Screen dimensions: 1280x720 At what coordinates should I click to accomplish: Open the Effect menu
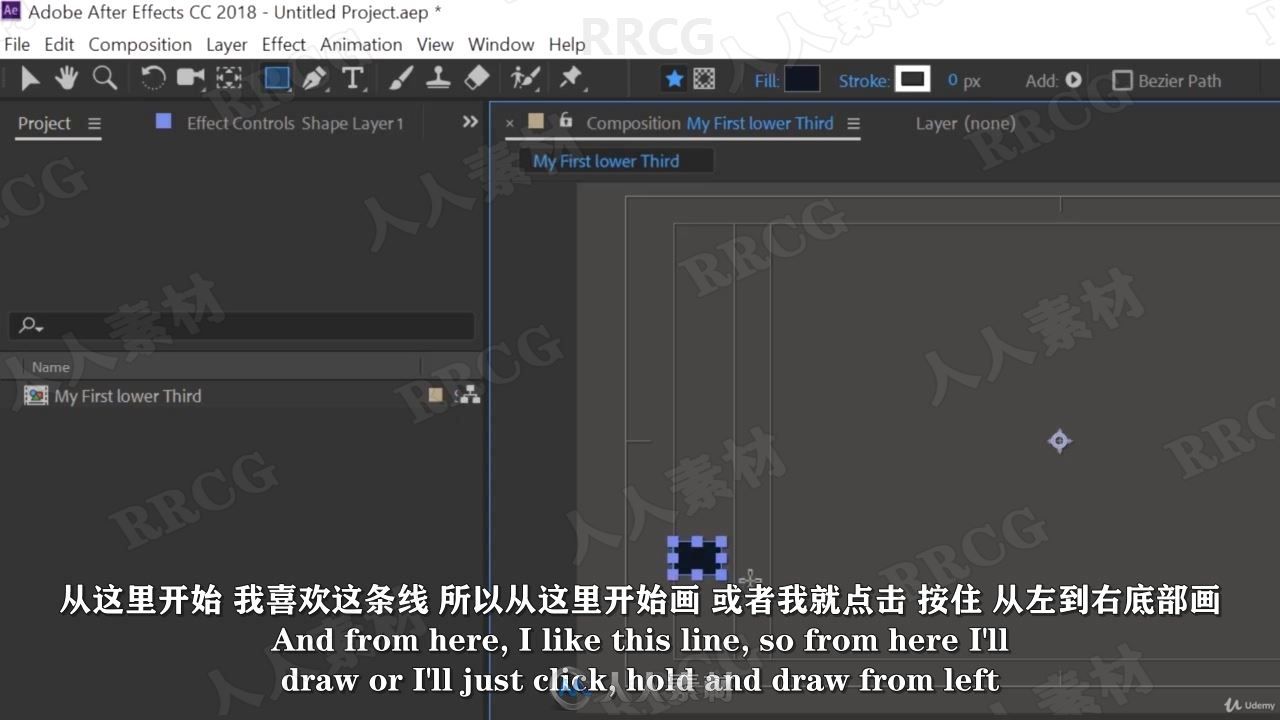point(284,44)
